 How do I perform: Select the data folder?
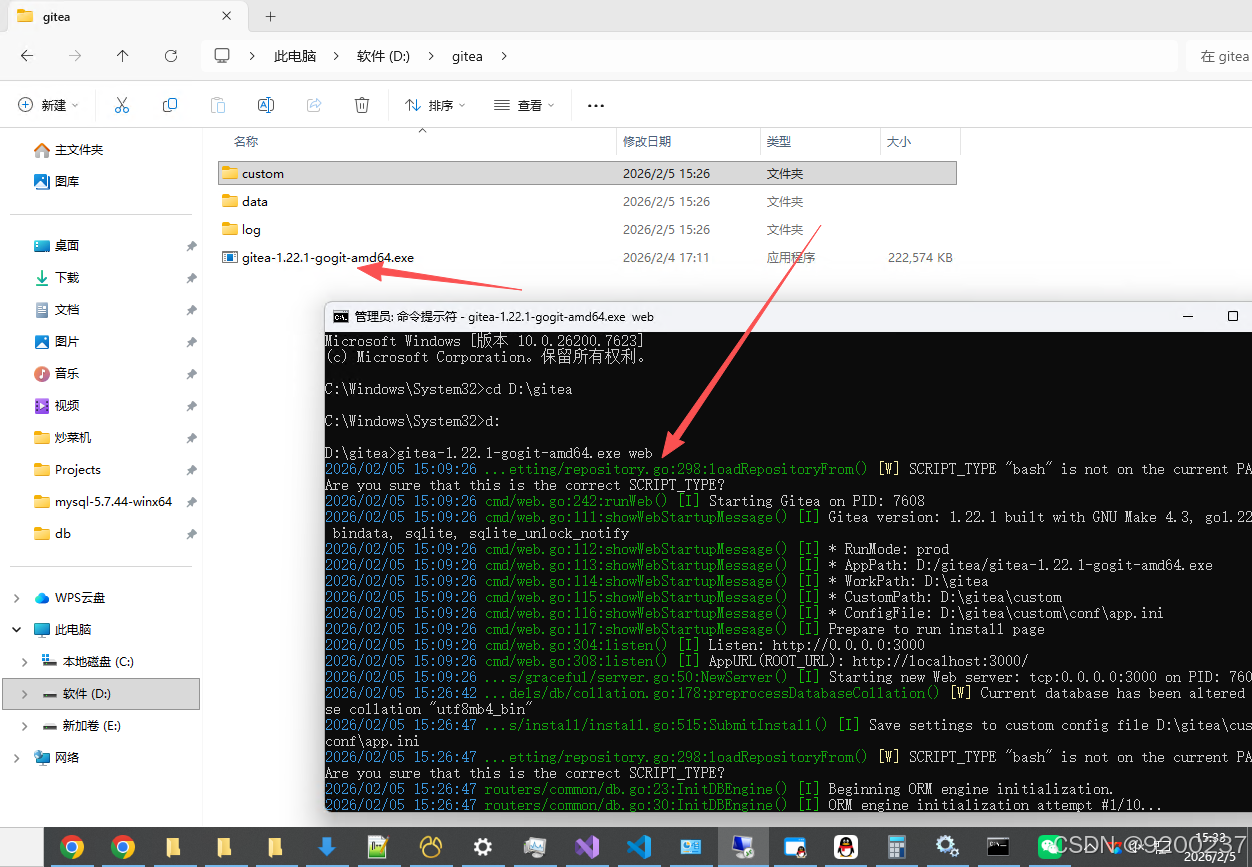click(255, 201)
